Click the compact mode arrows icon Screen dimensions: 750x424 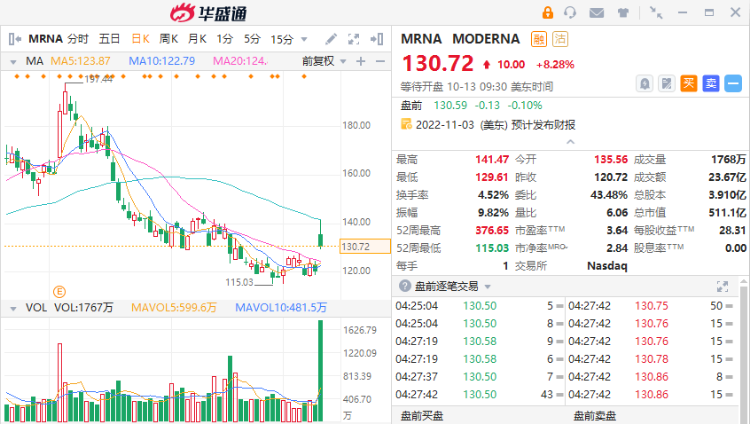coord(656,12)
